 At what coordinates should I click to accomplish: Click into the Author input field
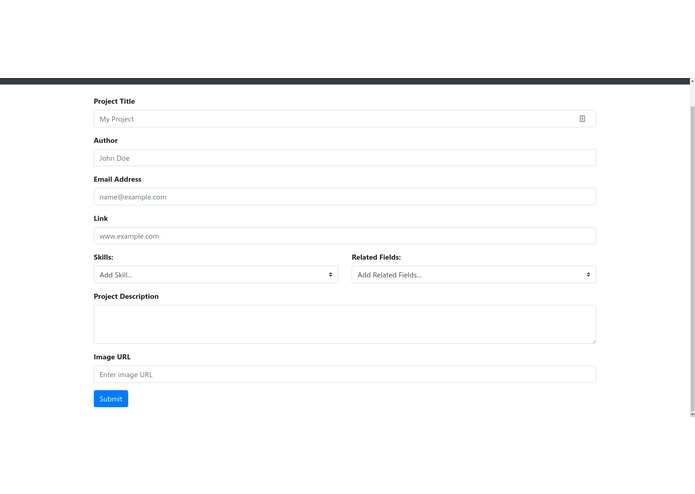(344, 158)
